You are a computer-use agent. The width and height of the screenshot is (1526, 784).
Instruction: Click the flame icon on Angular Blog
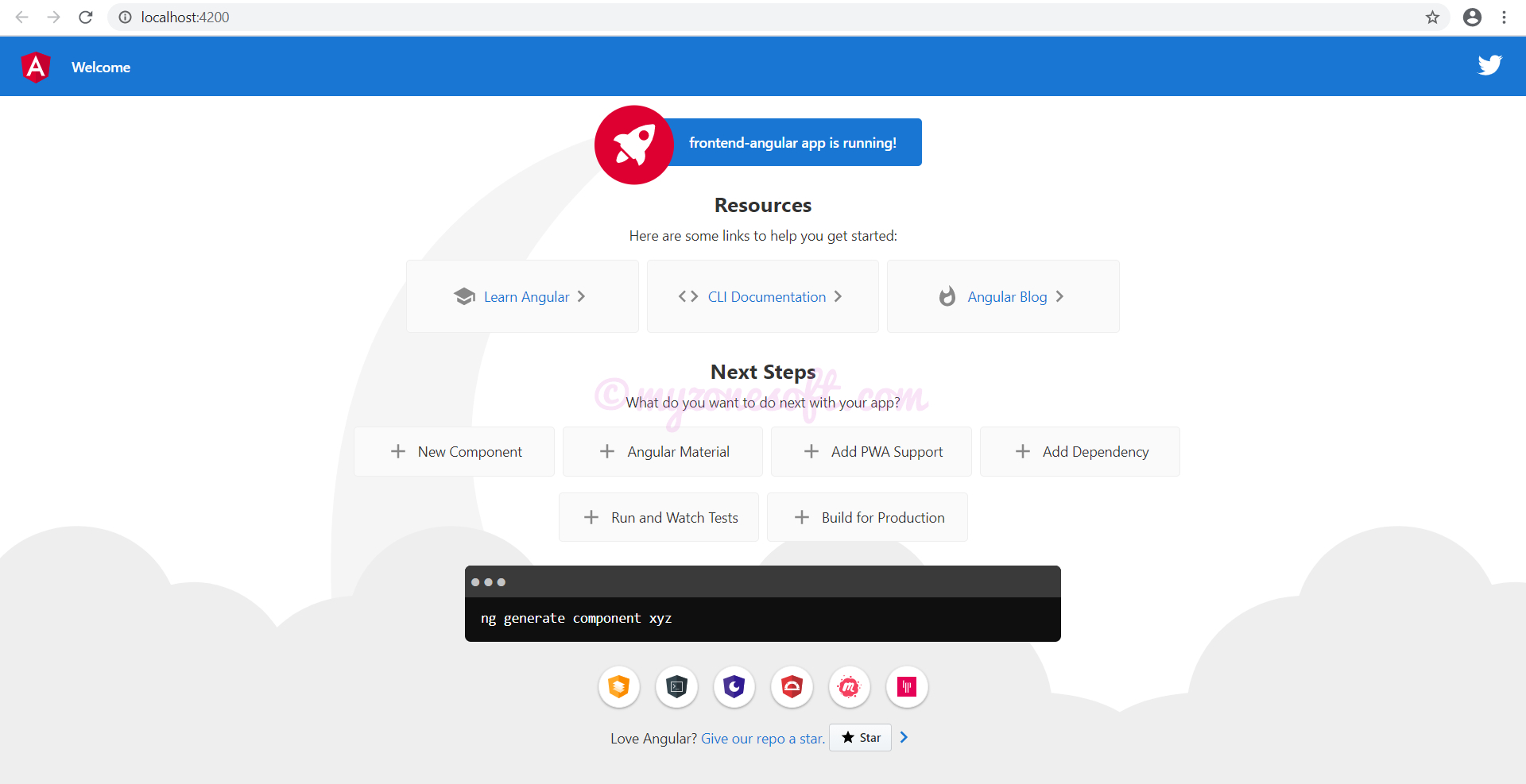coord(947,296)
